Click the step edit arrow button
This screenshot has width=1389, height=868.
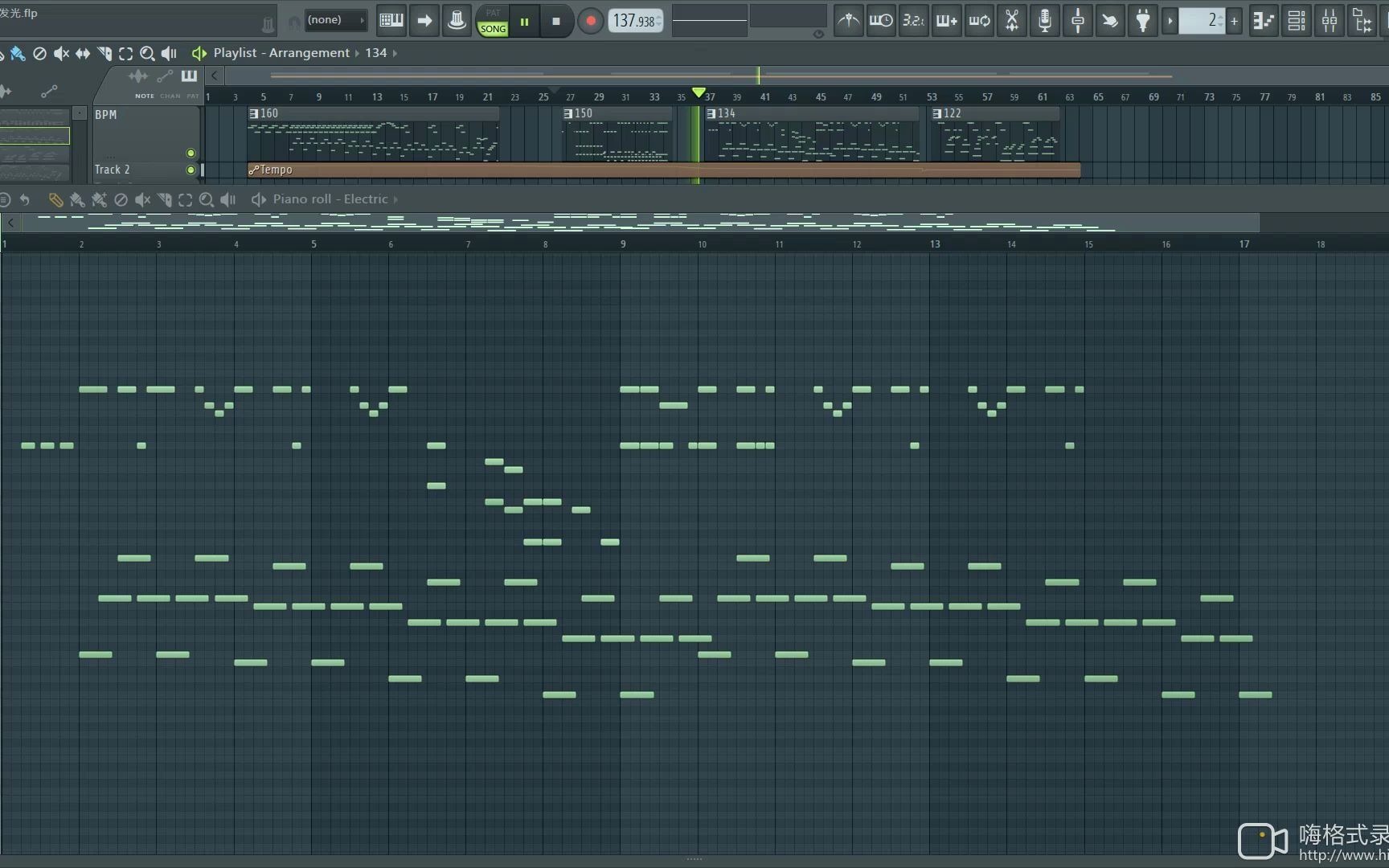click(424, 21)
